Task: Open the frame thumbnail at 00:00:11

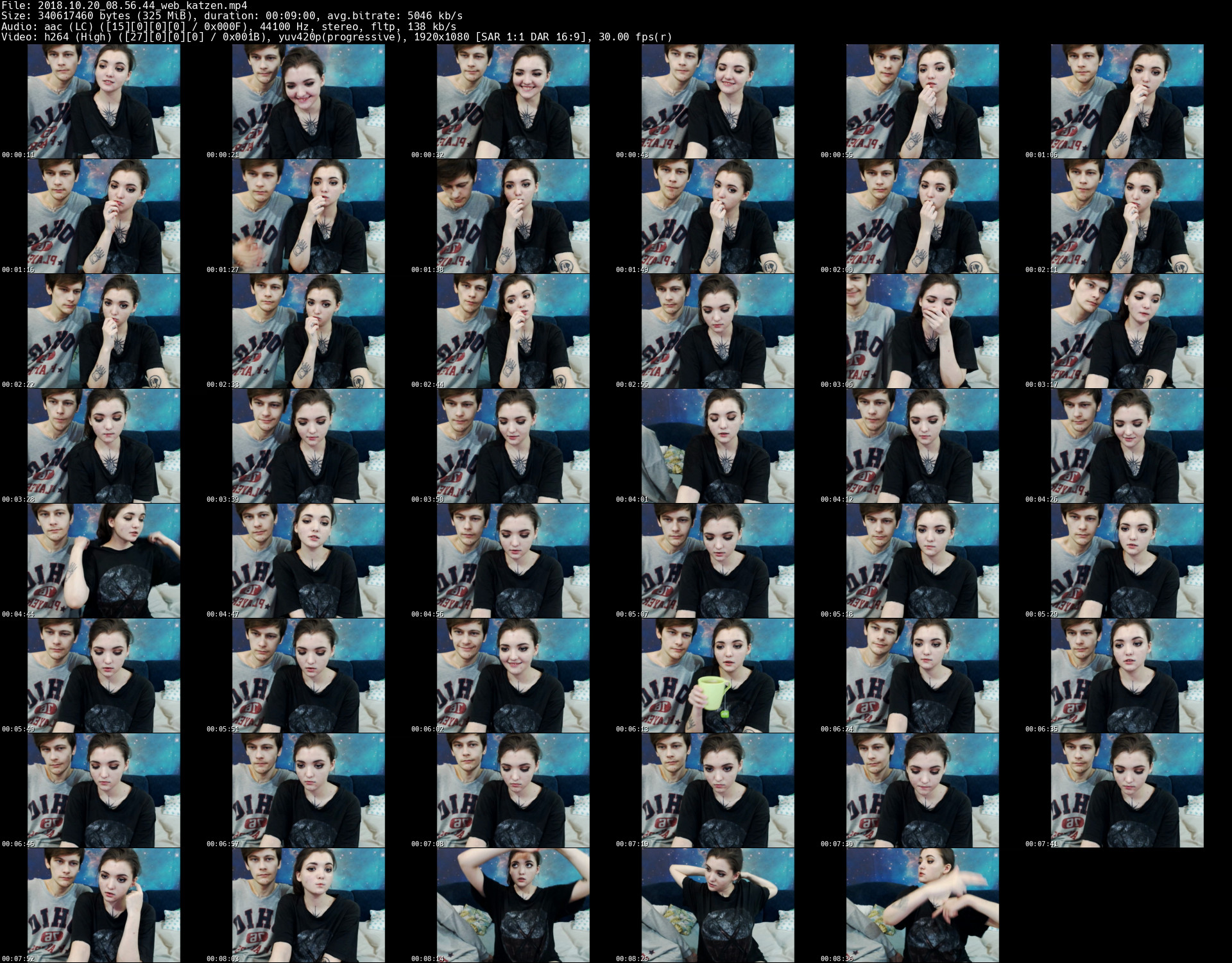Action: (x=104, y=101)
